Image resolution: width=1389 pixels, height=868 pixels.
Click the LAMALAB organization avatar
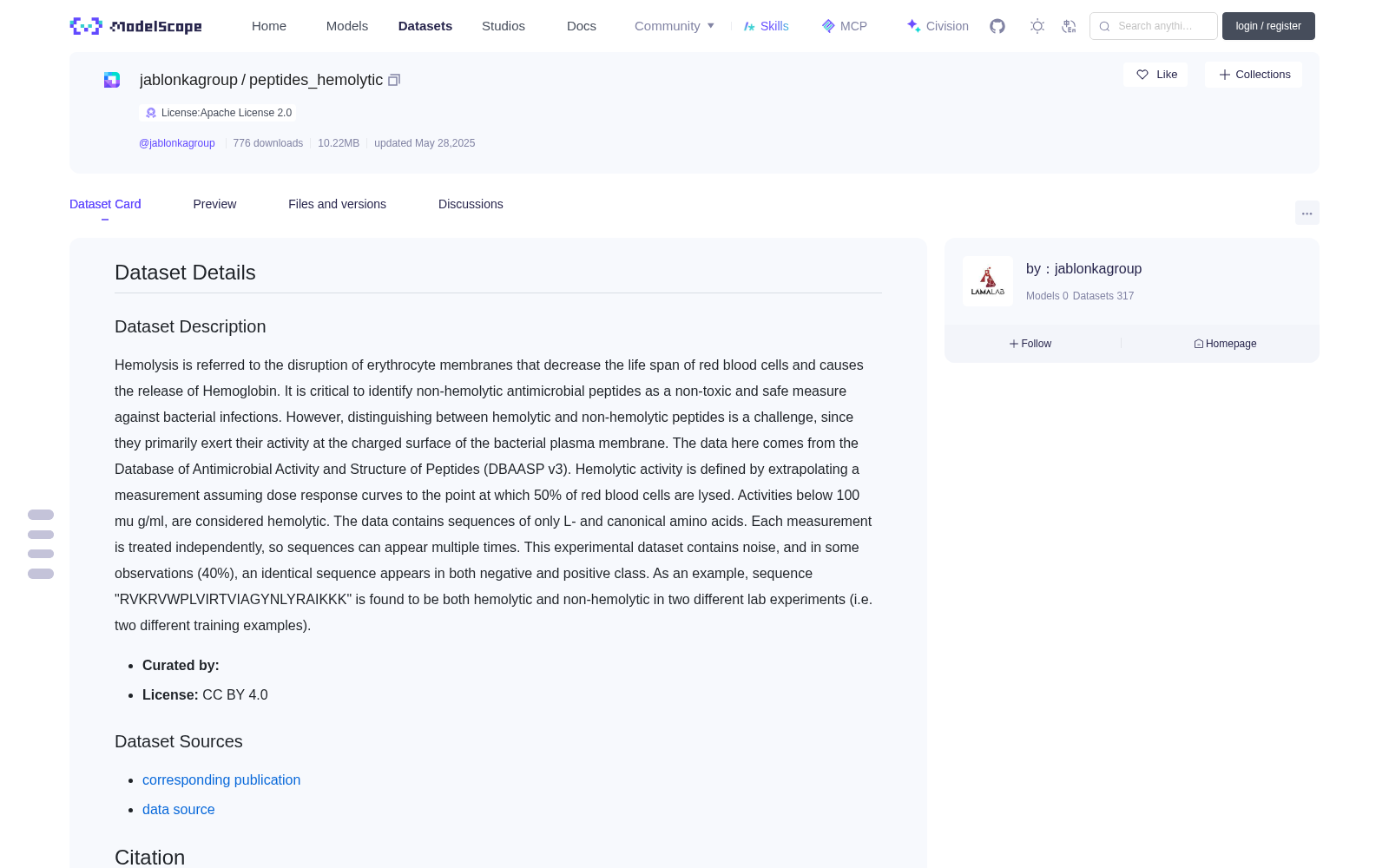(988, 281)
